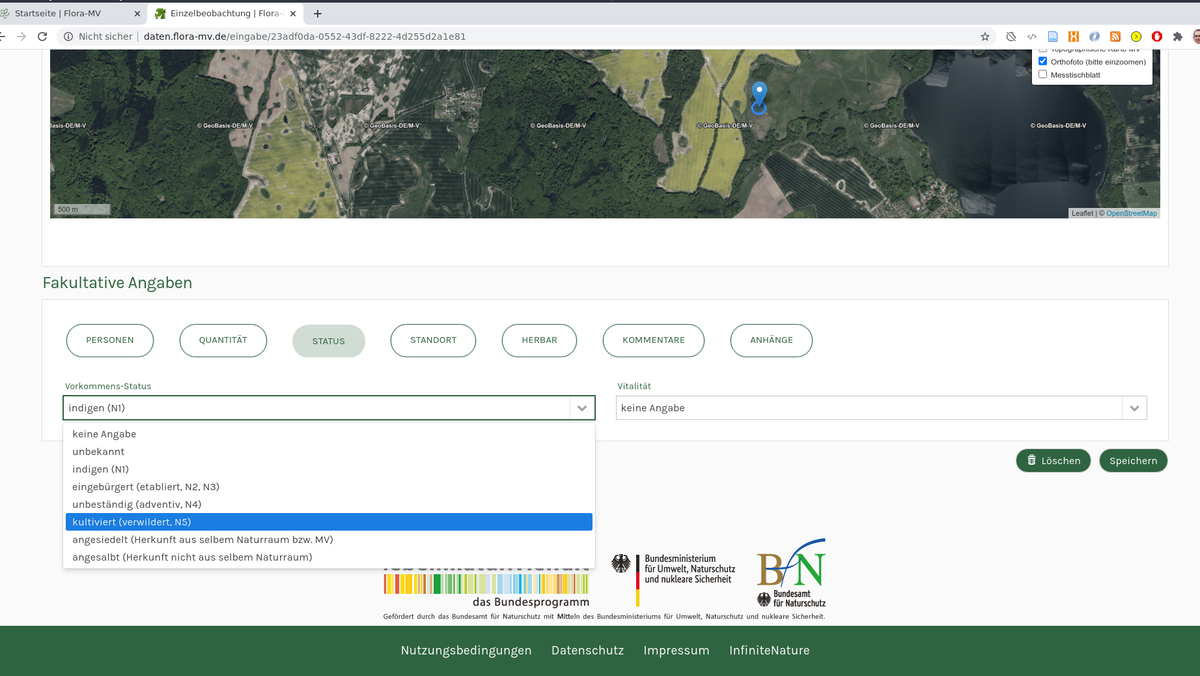Close the 'Einzelbeobachtung' tab
Image resolution: width=1200 pixels, height=676 pixels.
[x=295, y=14]
